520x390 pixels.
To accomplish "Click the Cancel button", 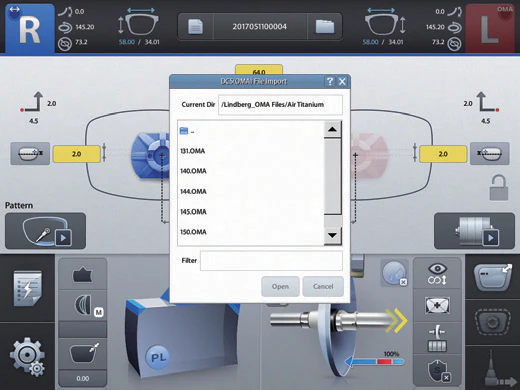I will (323, 286).
